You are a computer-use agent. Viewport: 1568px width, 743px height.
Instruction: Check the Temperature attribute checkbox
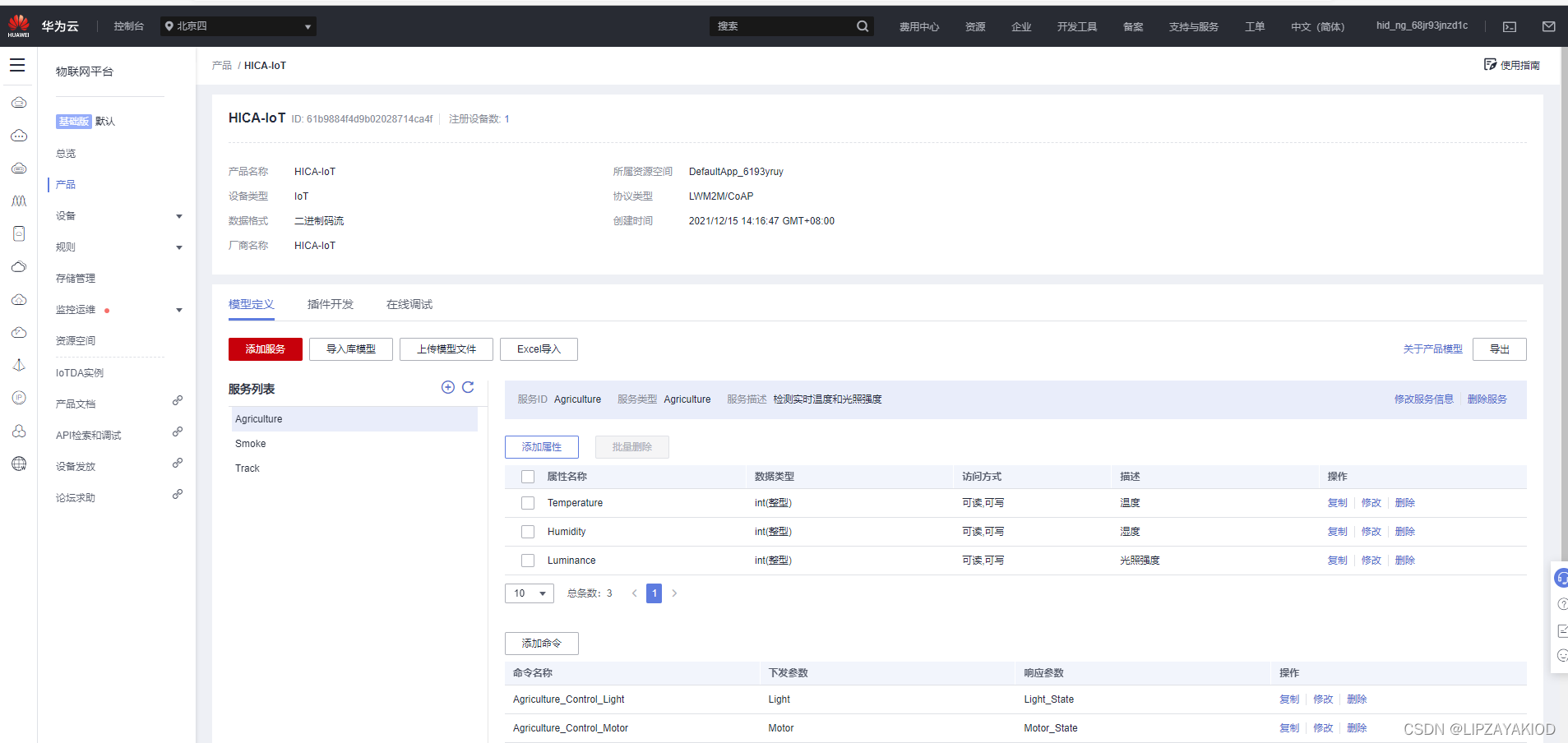coord(528,503)
